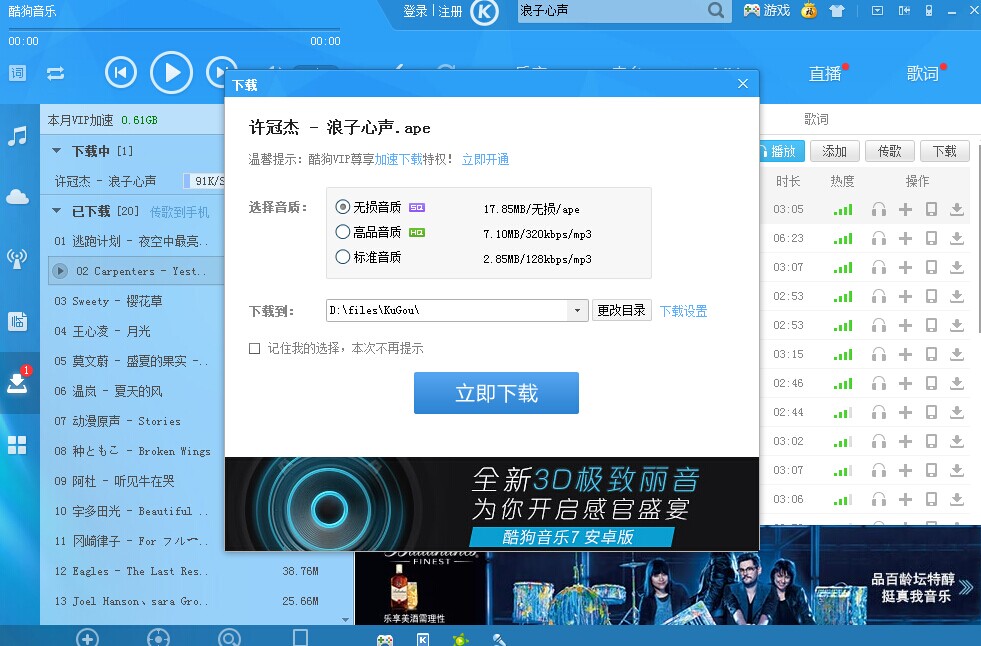Select the 标准音质 radio option
The image size is (981, 646).
[x=343, y=257]
